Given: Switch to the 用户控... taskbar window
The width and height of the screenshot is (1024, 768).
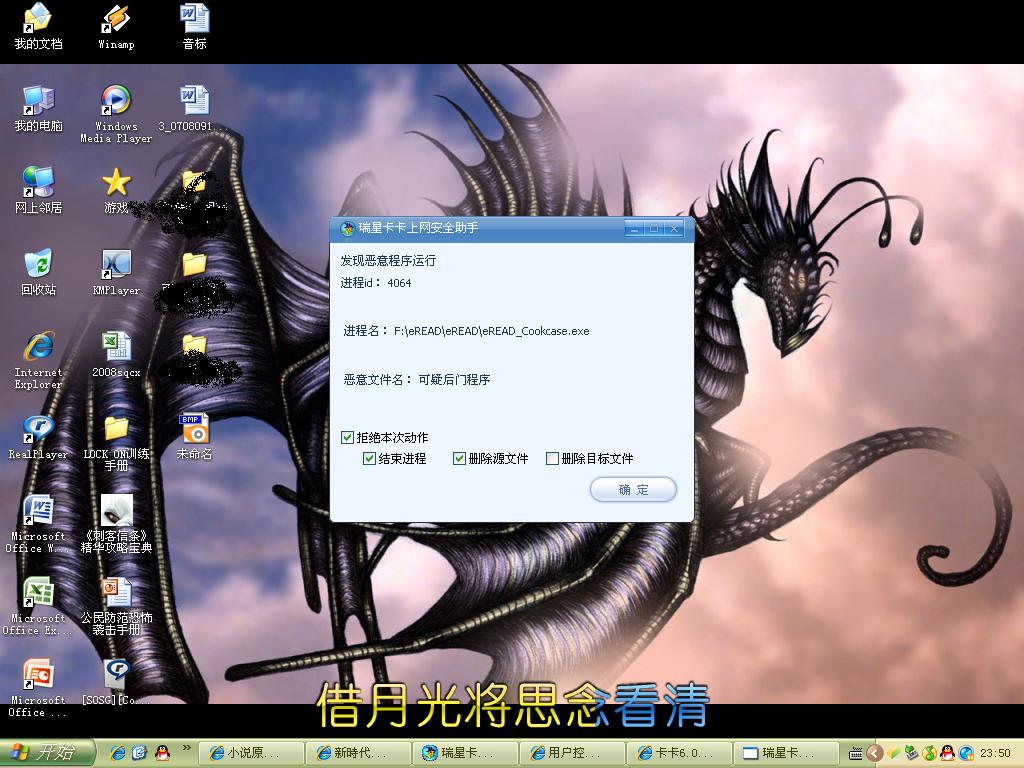Looking at the screenshot, I should 572,753.
